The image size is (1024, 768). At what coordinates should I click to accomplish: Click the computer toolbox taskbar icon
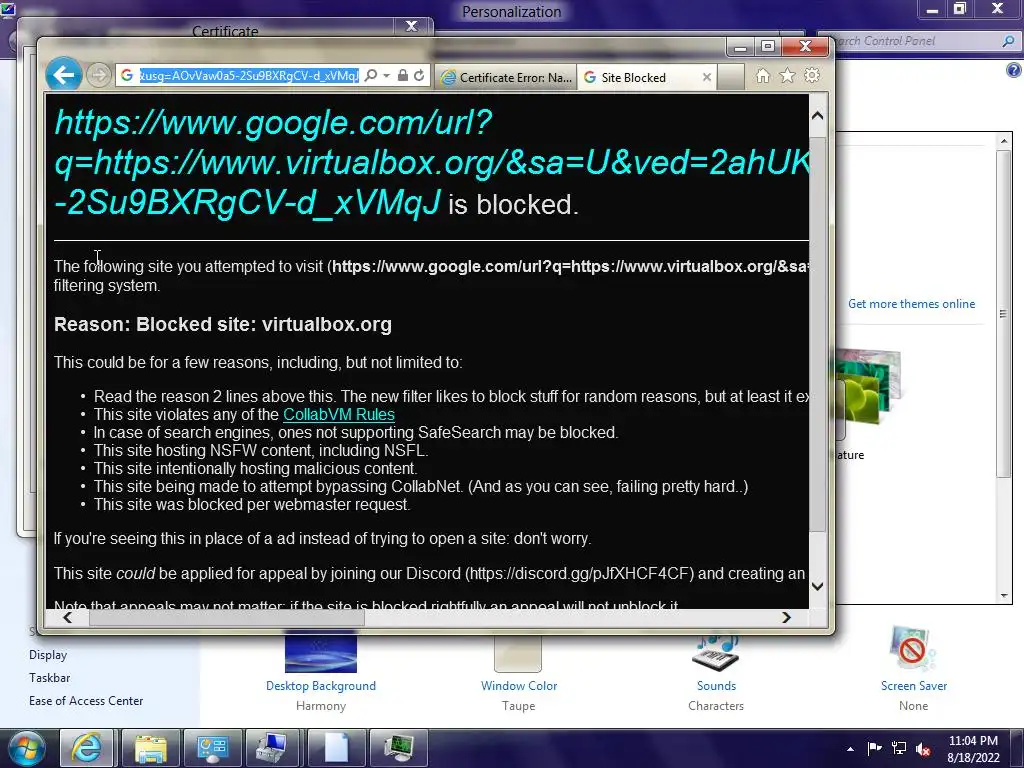[x=274, y=748]
